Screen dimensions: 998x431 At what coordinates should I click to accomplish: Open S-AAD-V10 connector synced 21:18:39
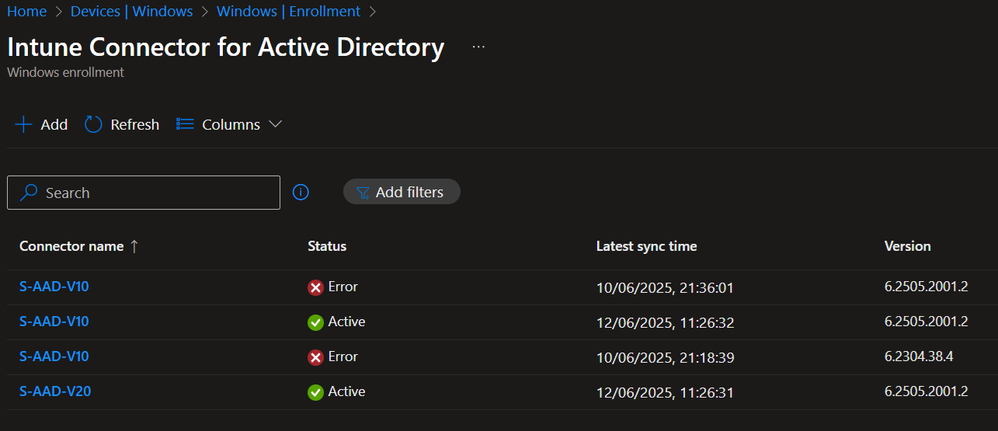pyautogui.click(x=54, y=357)
